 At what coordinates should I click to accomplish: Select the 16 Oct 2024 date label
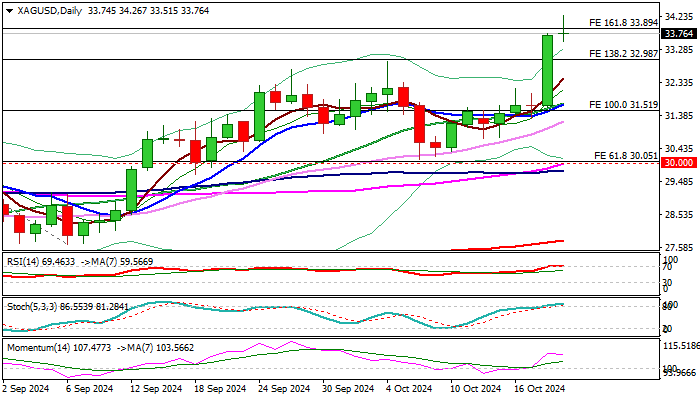pos(539,388)
